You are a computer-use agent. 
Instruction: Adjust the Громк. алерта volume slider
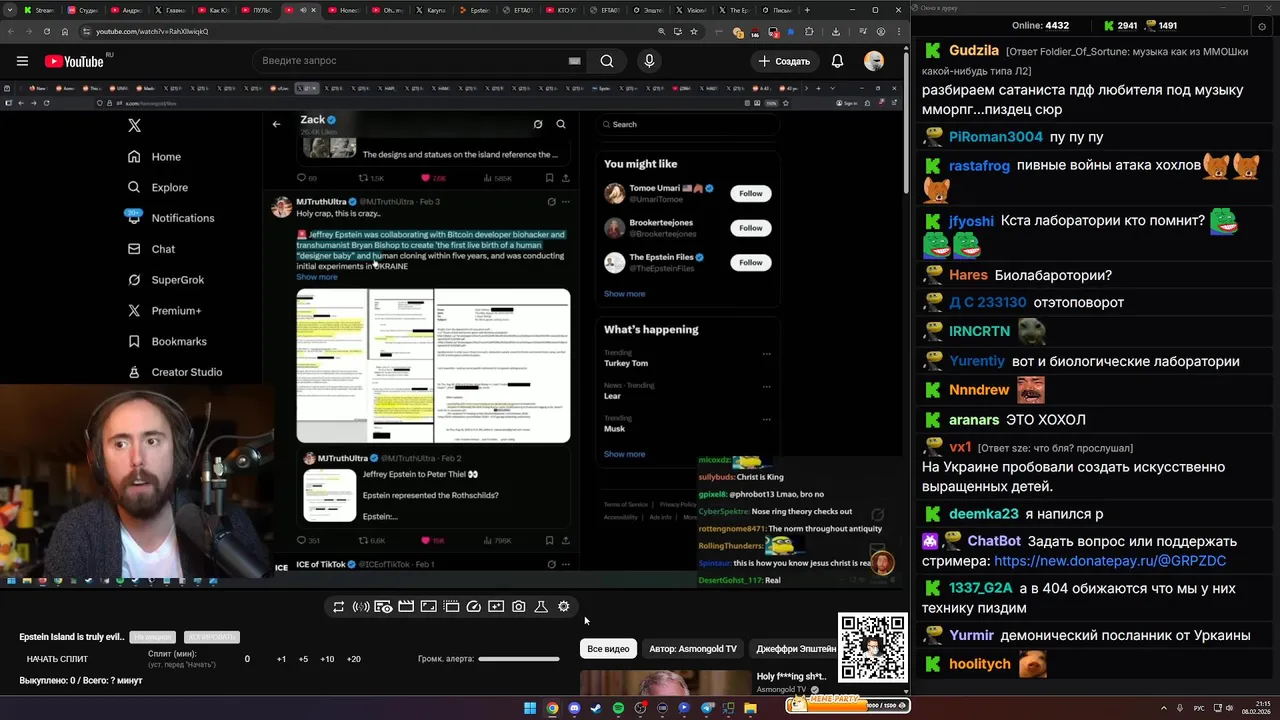518,659
